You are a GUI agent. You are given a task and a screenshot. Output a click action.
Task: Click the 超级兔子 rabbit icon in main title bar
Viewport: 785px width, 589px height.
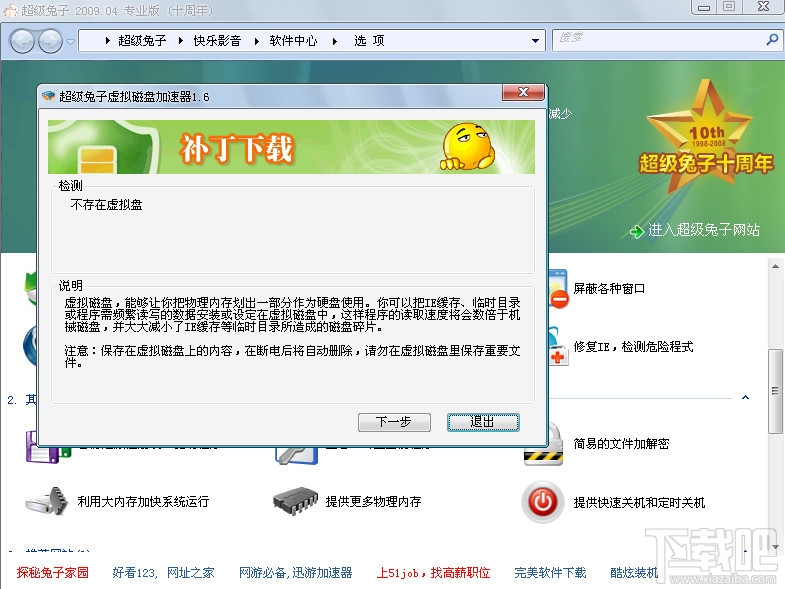click(x=11, y=10)
